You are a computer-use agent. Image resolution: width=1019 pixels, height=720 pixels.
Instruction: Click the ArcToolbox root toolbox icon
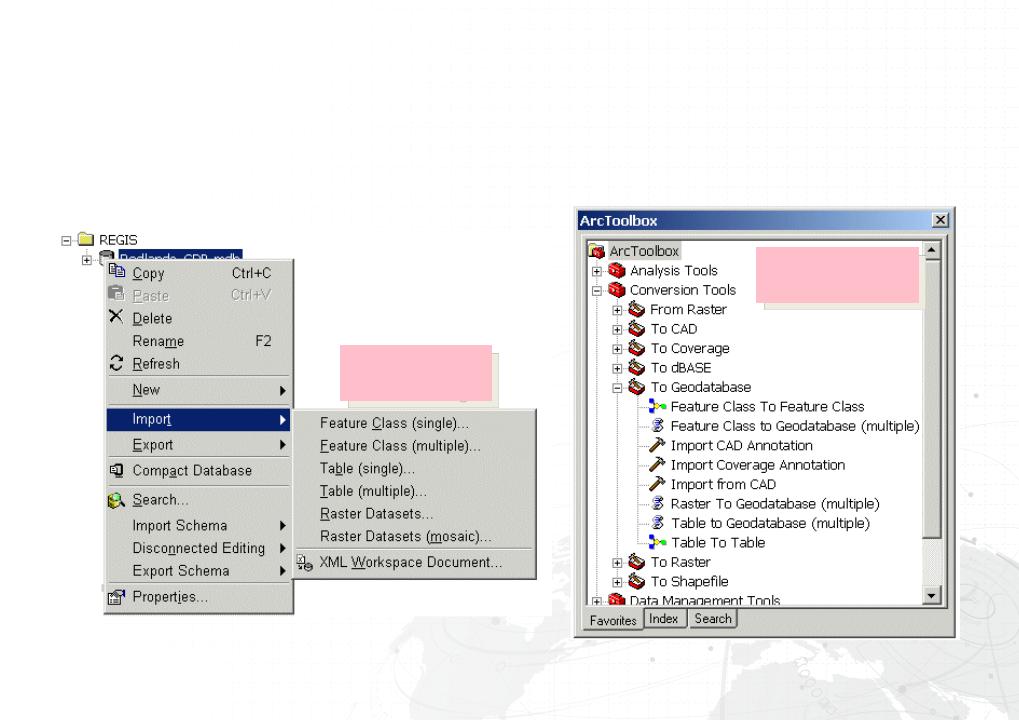(x=597, y=251)
